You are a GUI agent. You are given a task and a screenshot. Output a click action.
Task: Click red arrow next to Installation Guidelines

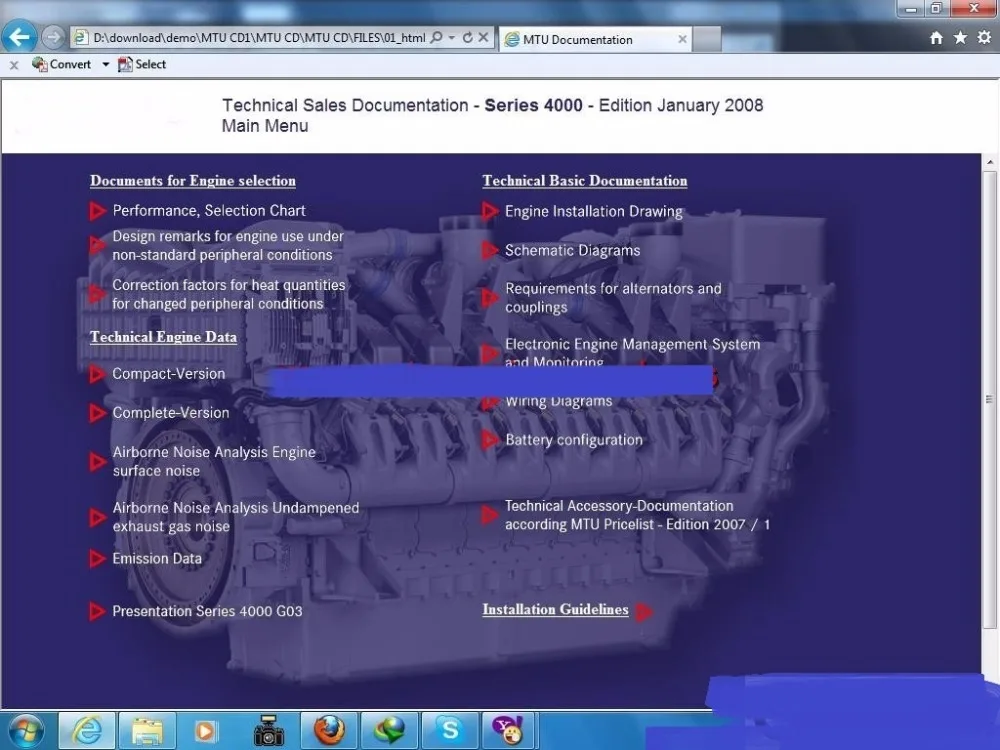[x=644, y=612]
